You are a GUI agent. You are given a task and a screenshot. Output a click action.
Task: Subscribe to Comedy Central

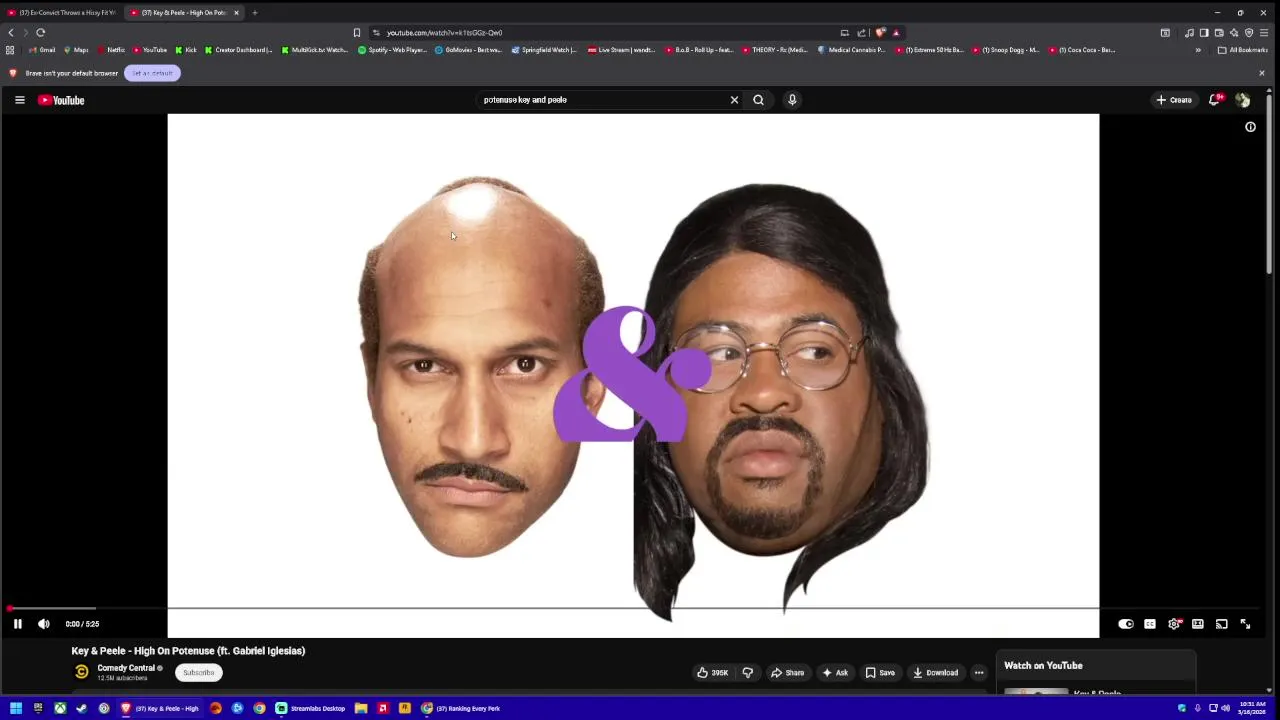(199, 673)
